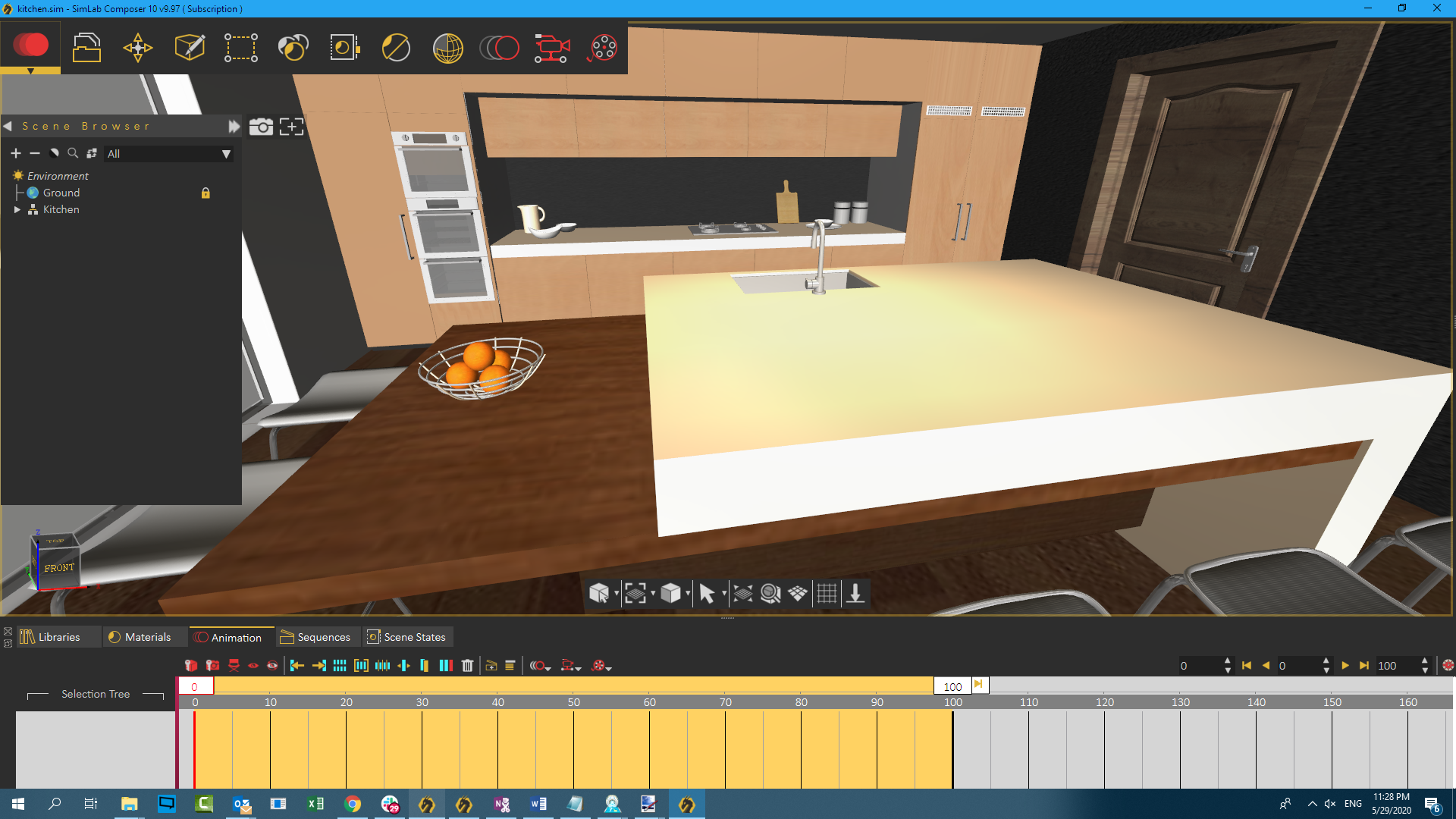Screen dimensions: 1456x819
Task: Click the scene state document icon
Action: coord(344,47)
